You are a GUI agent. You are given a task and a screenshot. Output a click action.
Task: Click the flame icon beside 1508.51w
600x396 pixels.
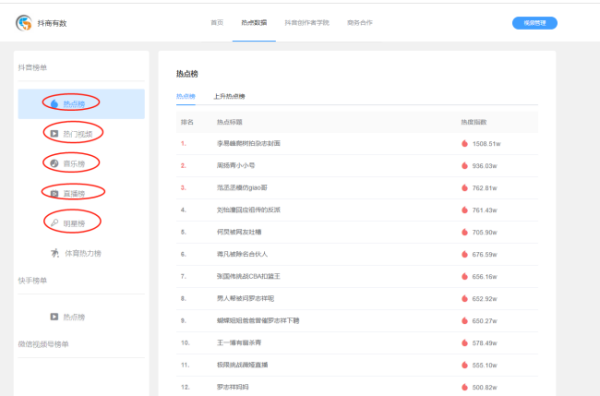[x=465, y=143]
